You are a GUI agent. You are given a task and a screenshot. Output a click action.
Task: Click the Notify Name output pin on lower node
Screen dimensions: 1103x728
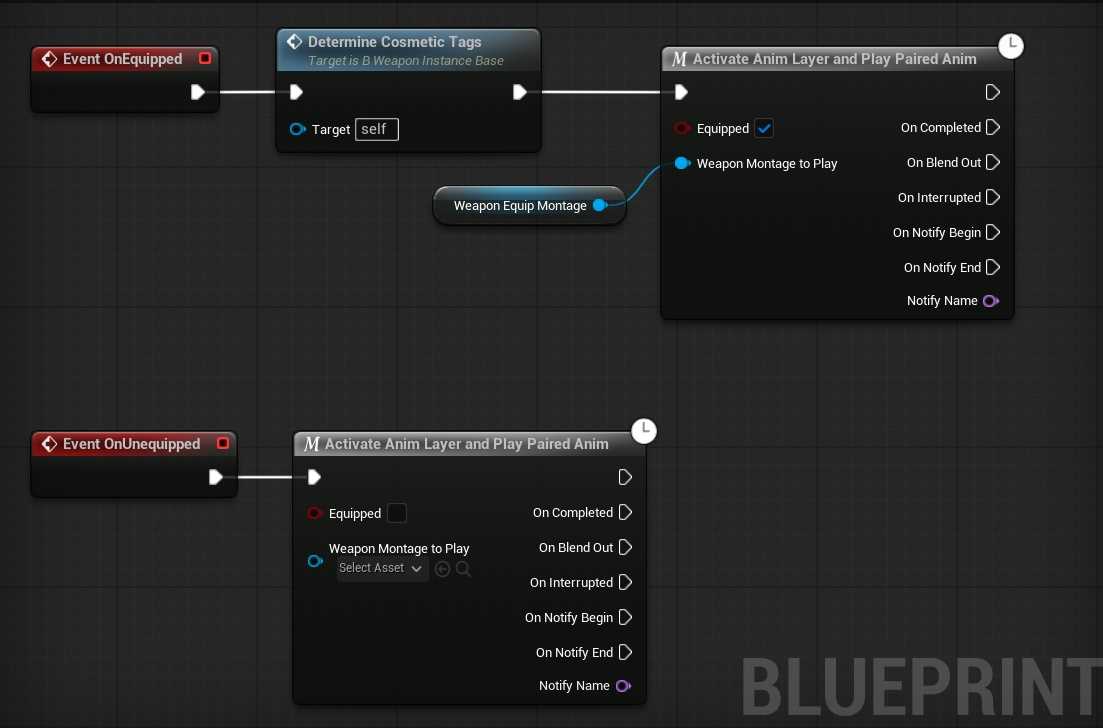[624, 686]
